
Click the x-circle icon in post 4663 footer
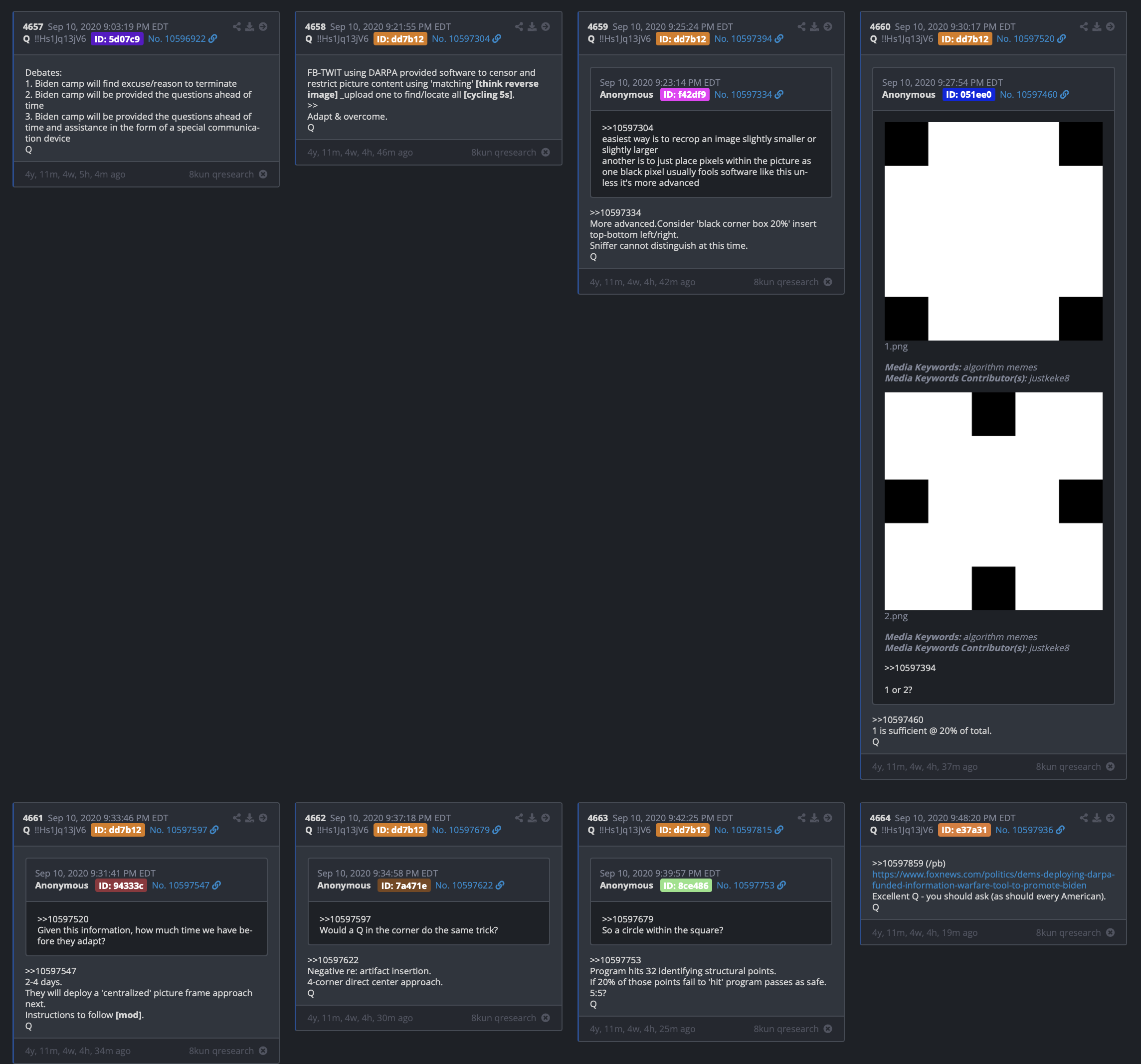(828, 1029)
